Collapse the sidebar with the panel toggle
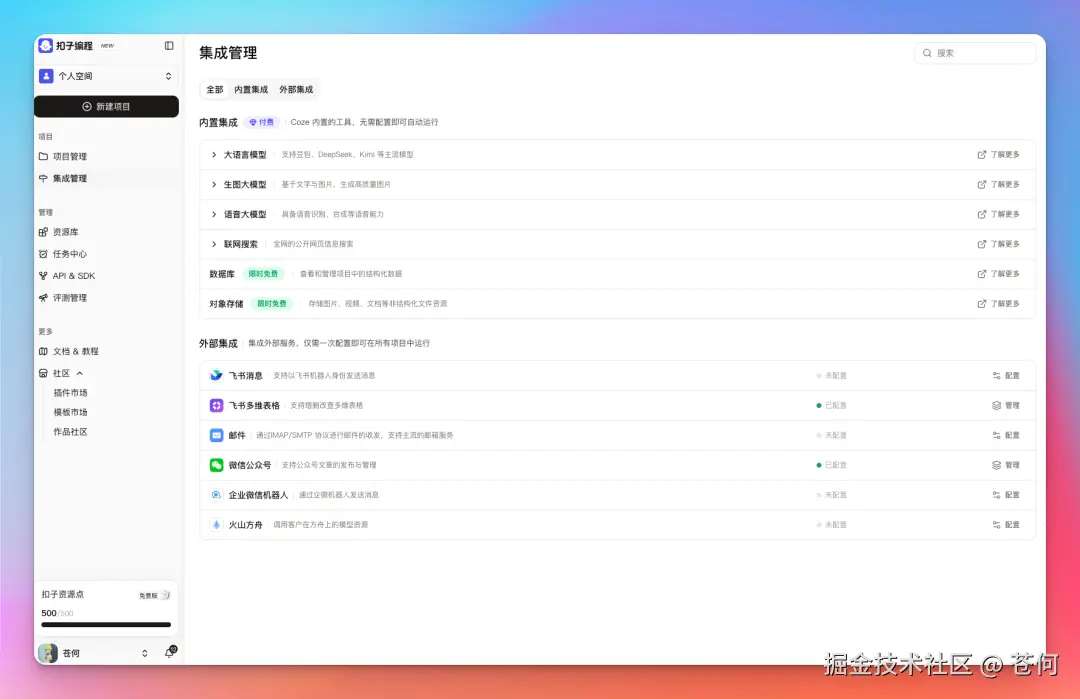 pos(169,45)
